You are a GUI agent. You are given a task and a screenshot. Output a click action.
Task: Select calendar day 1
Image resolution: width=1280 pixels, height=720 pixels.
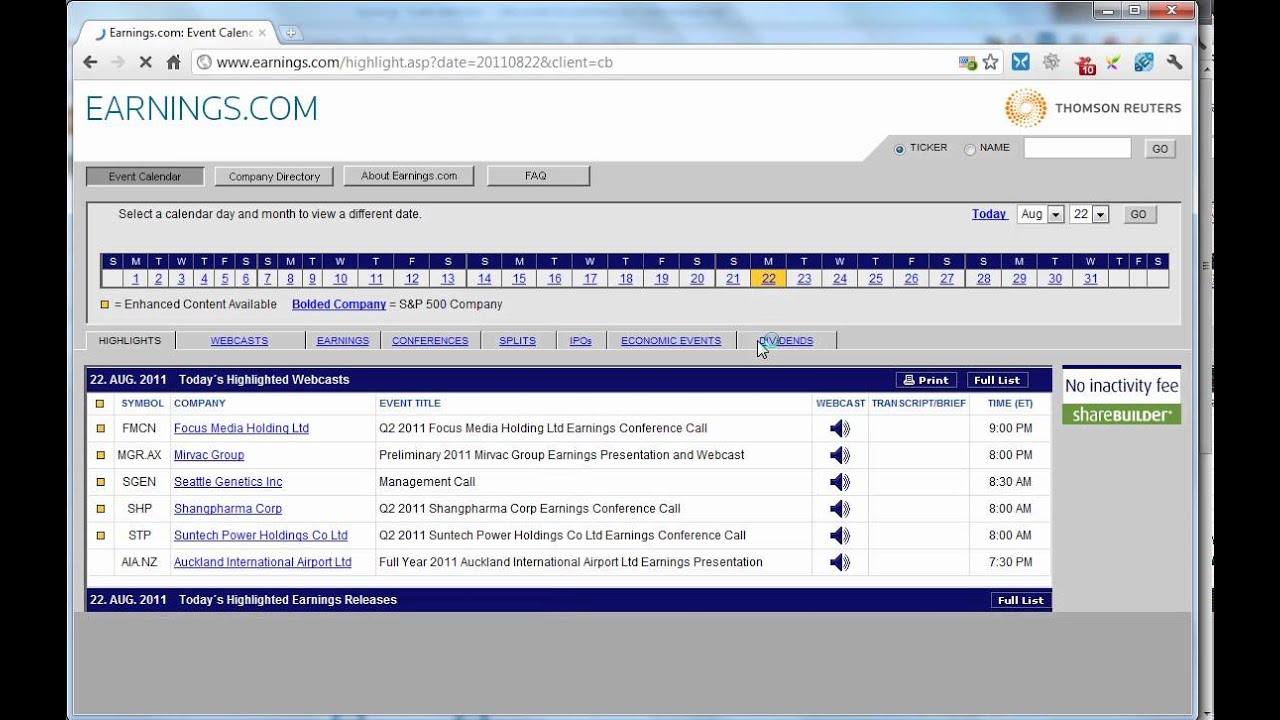pyautogui.click(x=135, y=279)
